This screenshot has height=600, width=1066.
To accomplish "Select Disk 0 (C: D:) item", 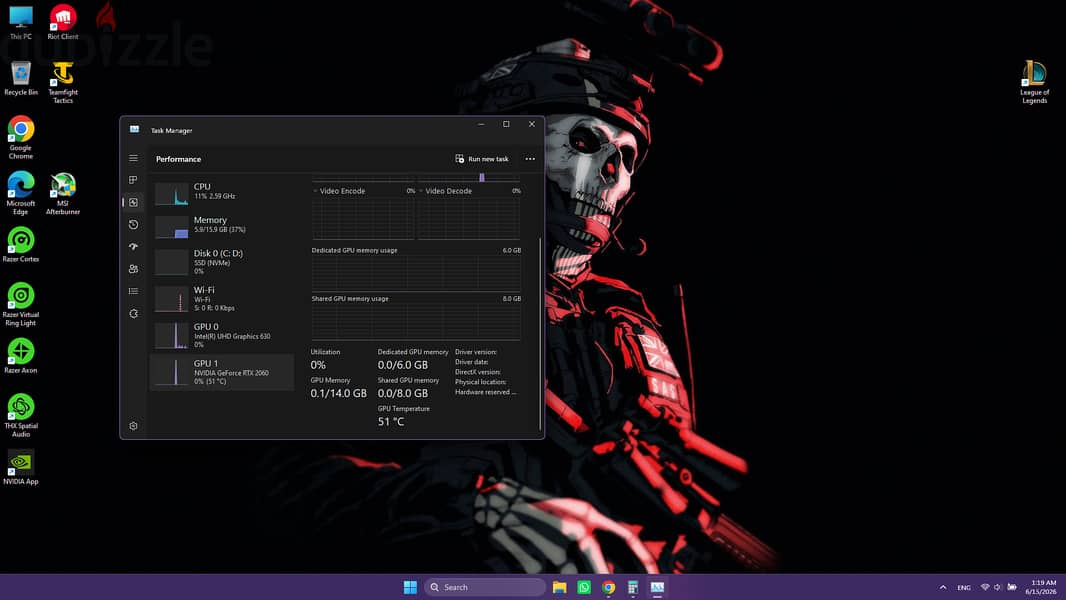I will pyautogui.click(x=222, y=262).
